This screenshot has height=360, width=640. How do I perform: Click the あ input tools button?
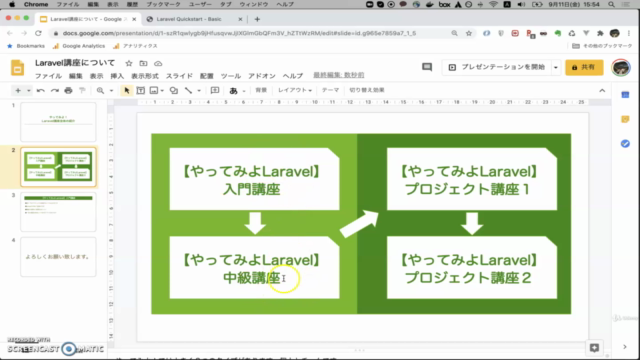[233, 91]
